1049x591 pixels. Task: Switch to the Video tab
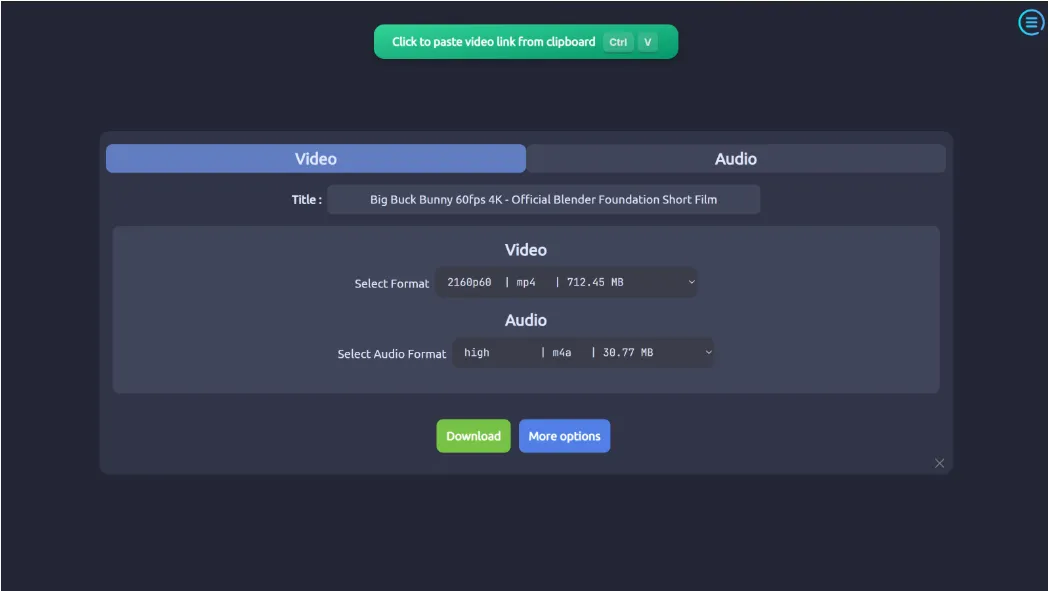click(316, 159)
